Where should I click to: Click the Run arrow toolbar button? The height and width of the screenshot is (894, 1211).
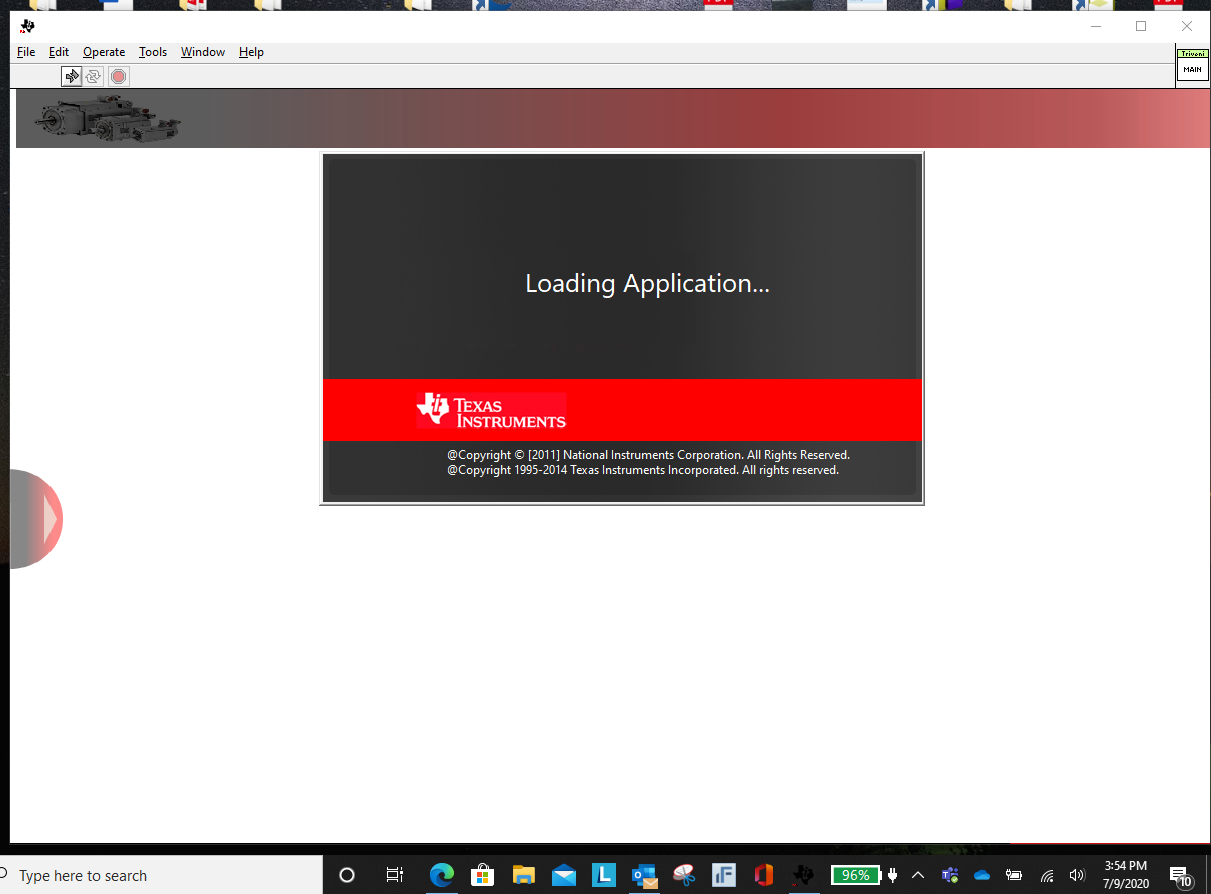[72, 76]
